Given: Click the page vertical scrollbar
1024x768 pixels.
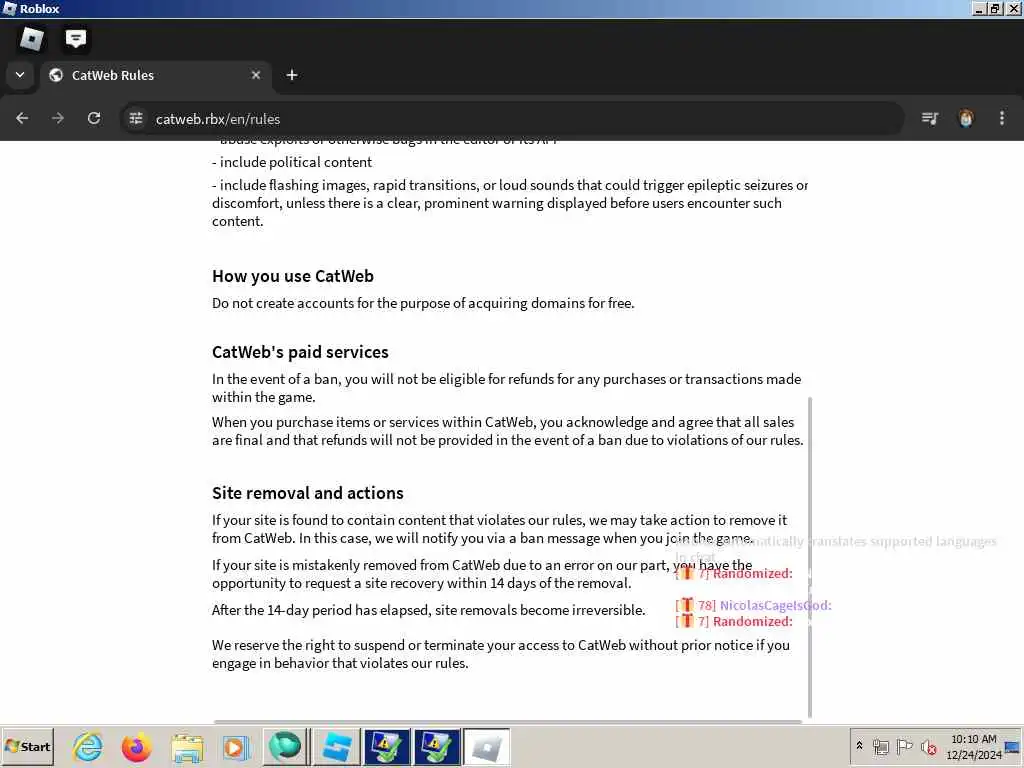Looking at the screenshot, I should pyautogui.click(x=810, y=557).
